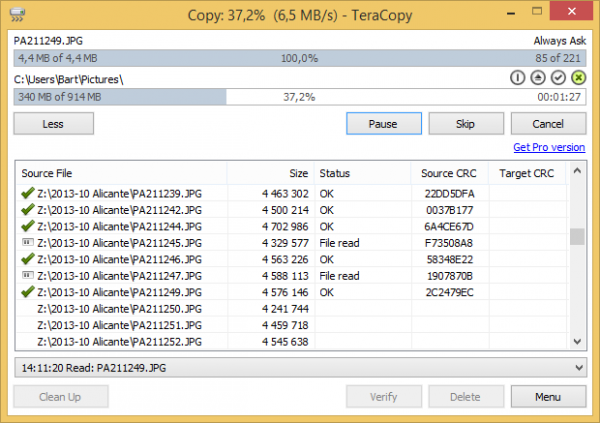
Task: Maximize the TeraCopy window
Action: tap(537, 11)
